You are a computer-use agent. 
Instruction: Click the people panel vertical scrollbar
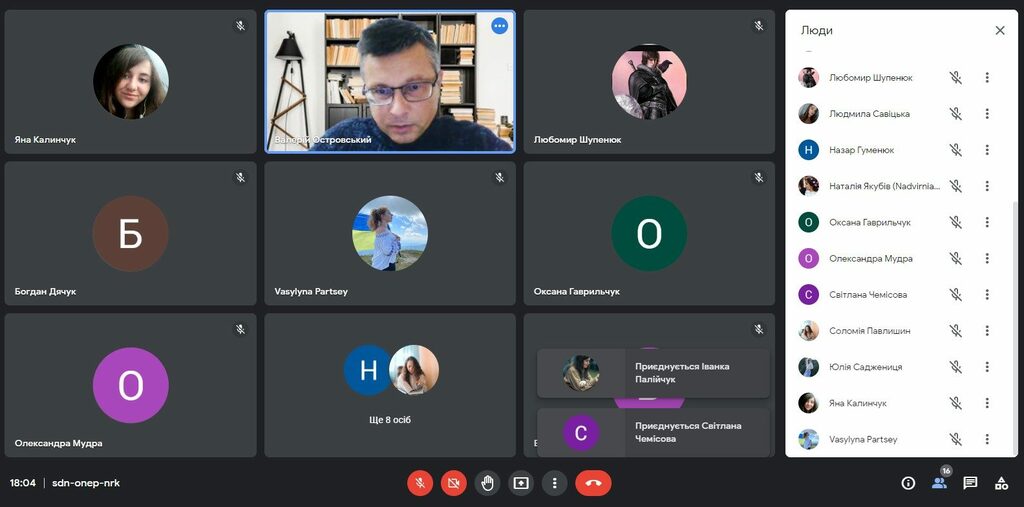(x=1016, y=300)
